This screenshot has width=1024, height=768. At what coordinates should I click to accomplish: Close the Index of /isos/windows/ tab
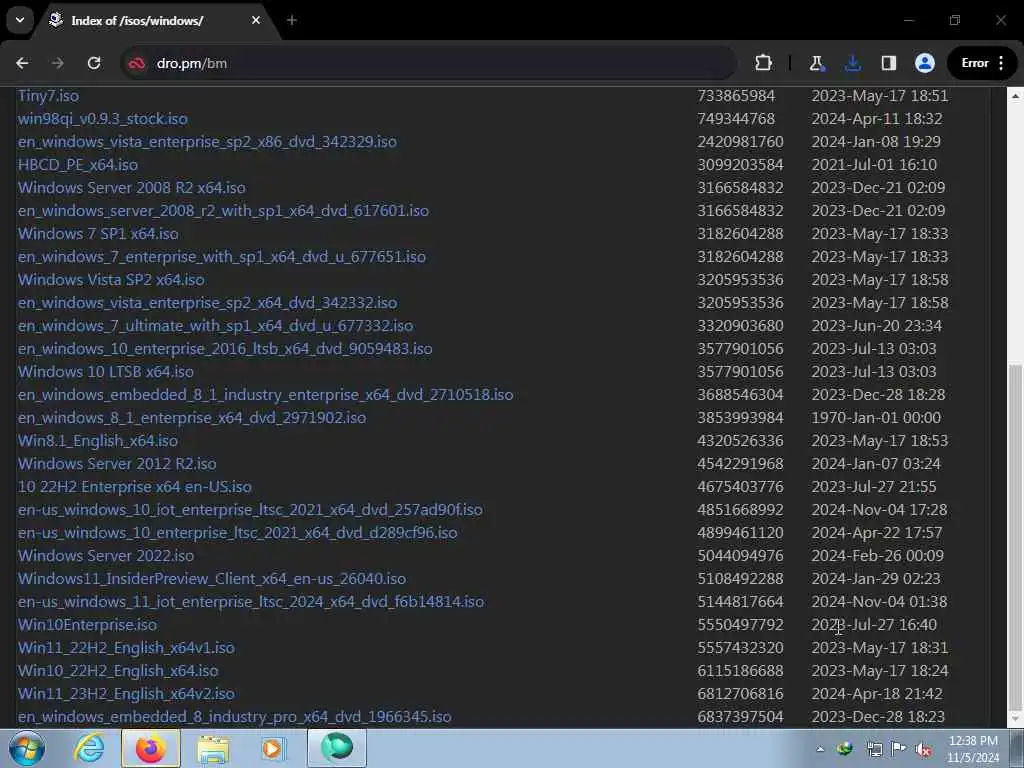(256, 20)
